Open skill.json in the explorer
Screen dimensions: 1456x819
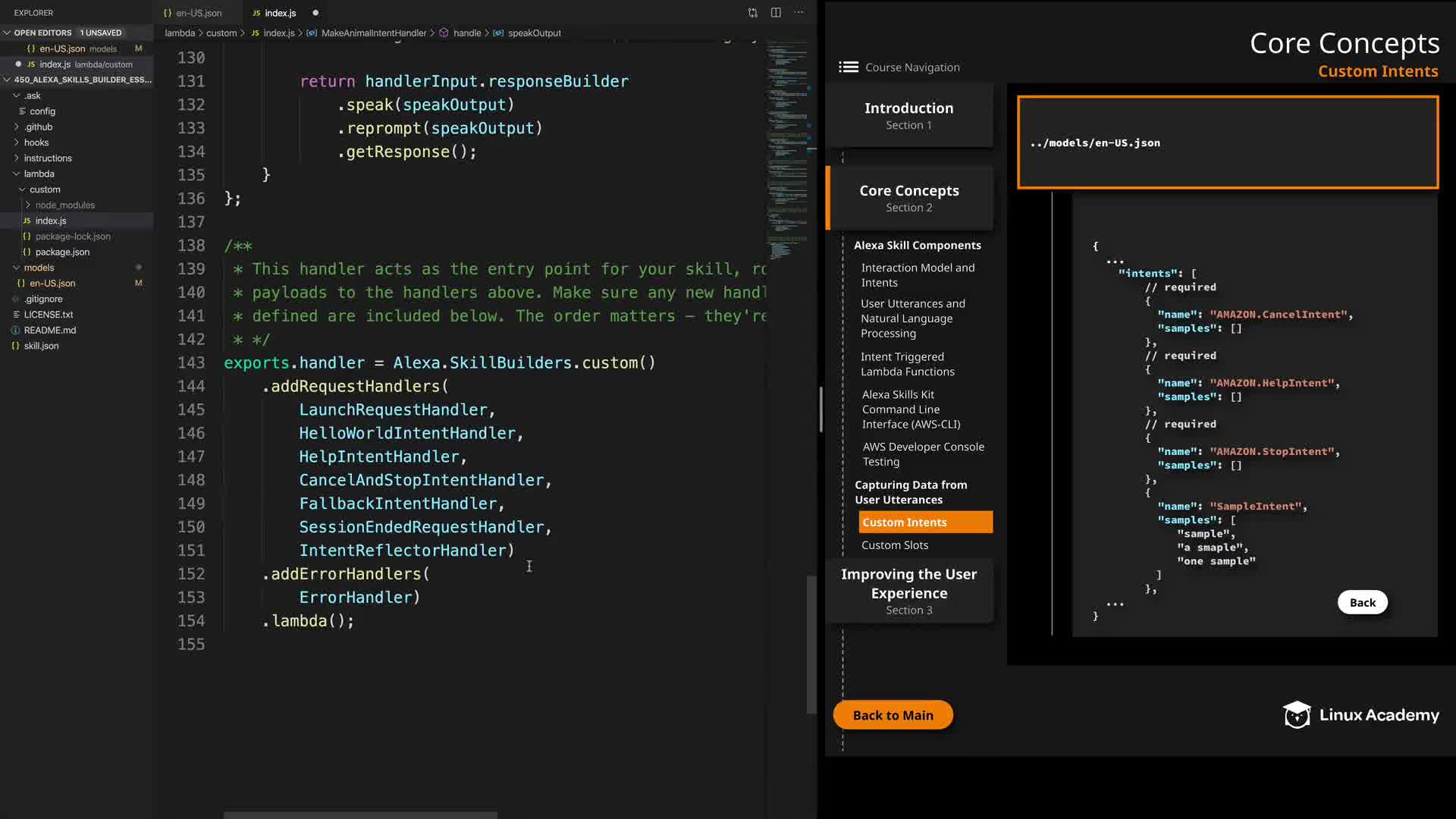41,346
